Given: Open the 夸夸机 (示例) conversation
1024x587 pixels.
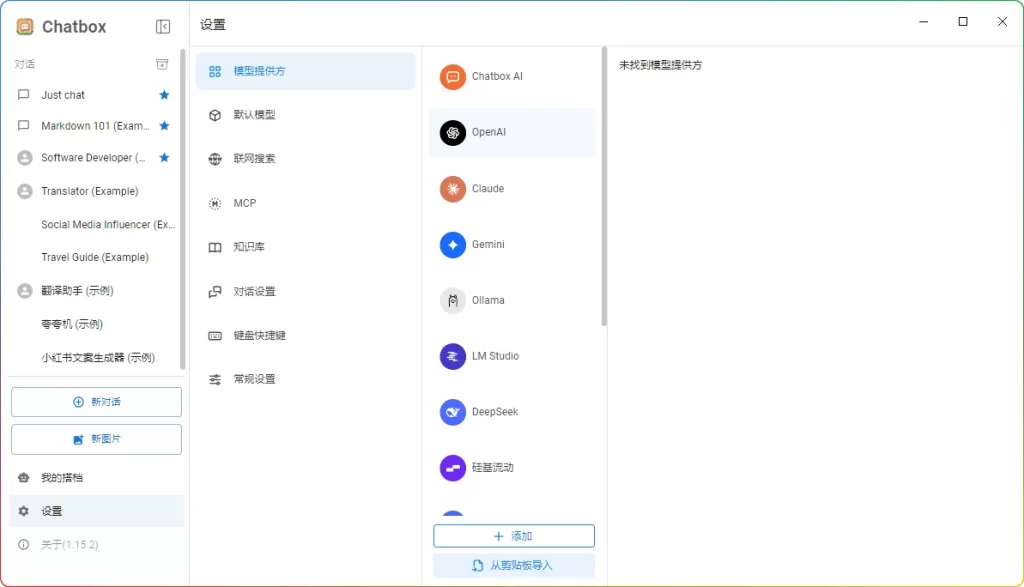Looking at the screenshot, I should point(95,324).
